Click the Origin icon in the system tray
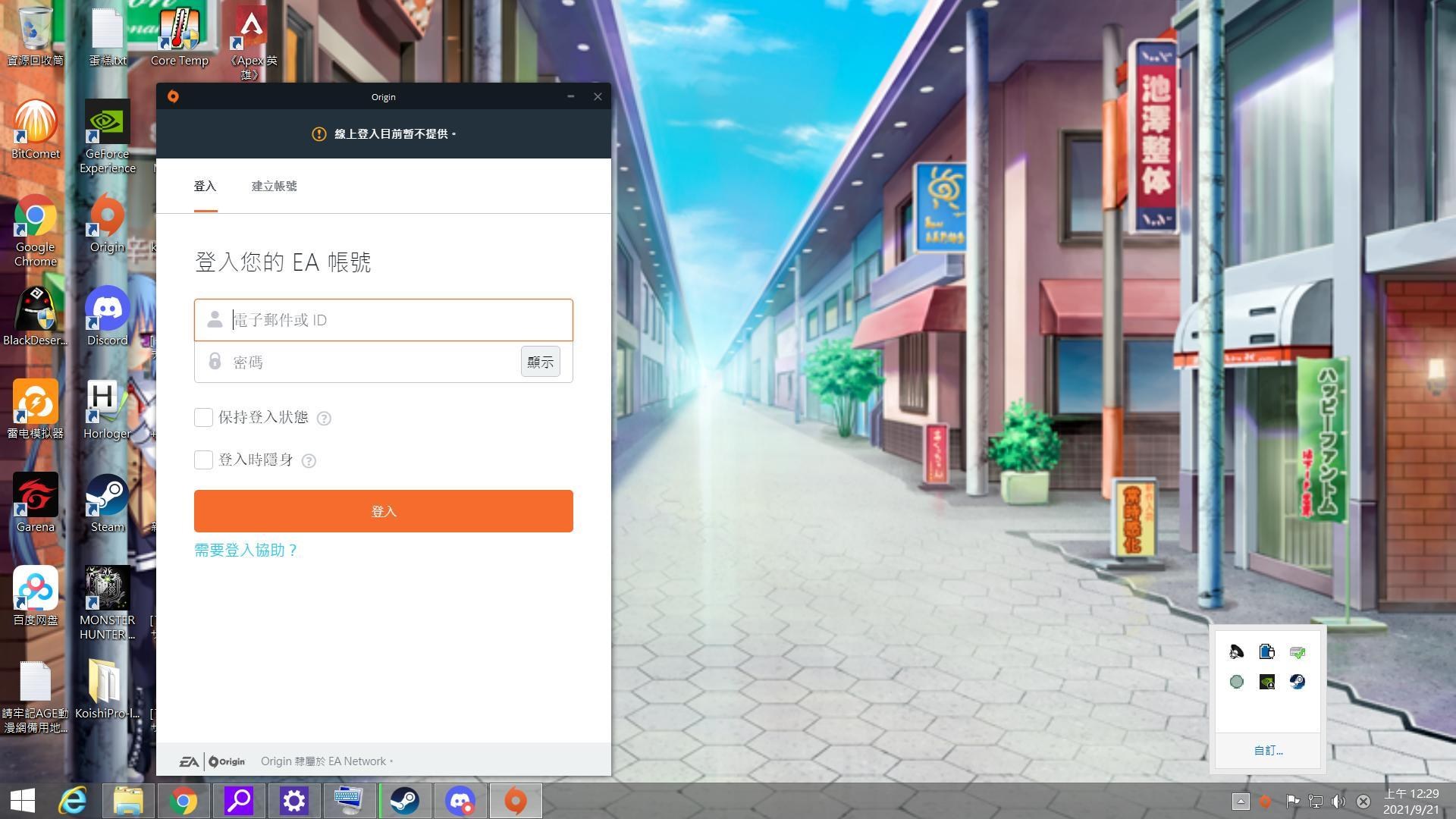Viewport: 1456px width, 819px height. 1265,801
